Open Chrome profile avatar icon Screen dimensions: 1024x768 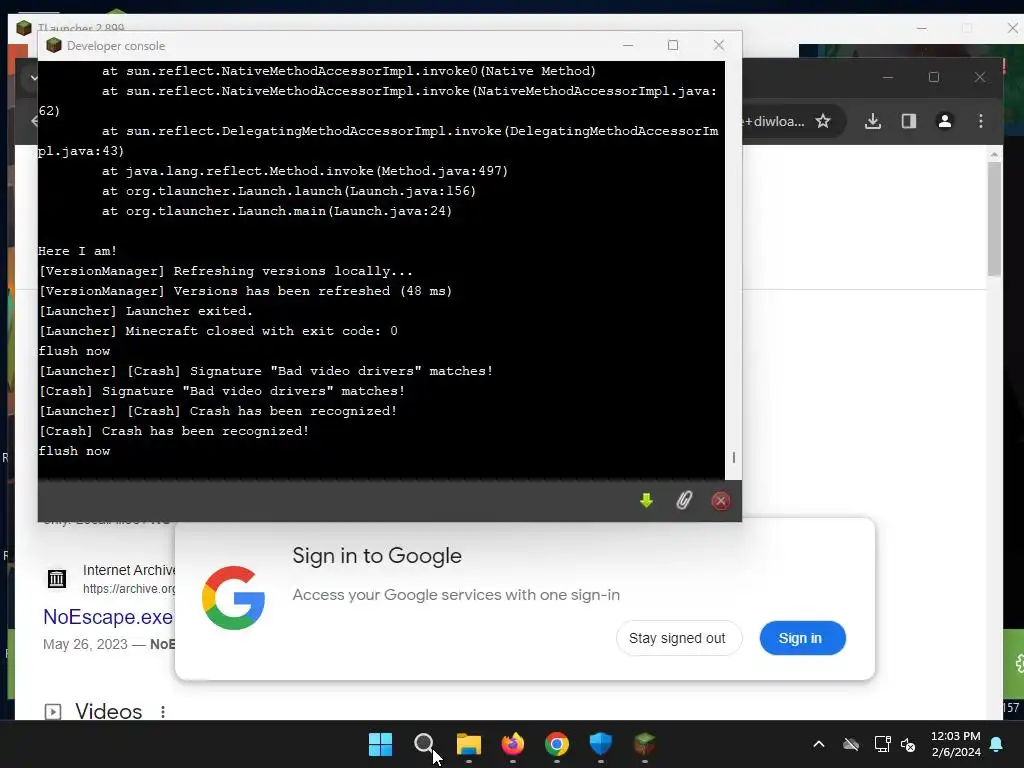pos(944,121)
